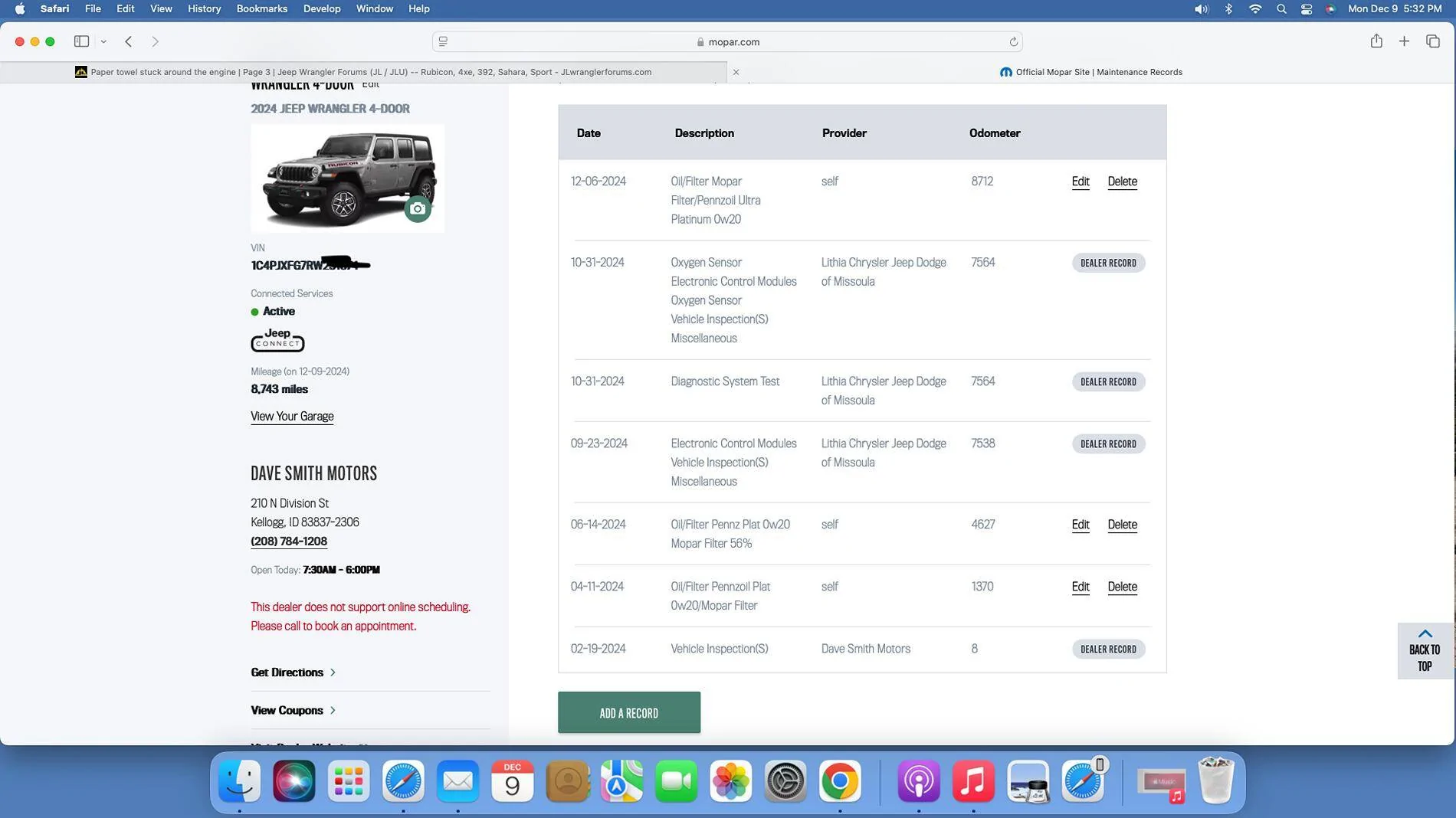Edit the 06-14-2024 maintenance record
1456x818 pixels.
pyautogui.click(x=1081, y=525)
